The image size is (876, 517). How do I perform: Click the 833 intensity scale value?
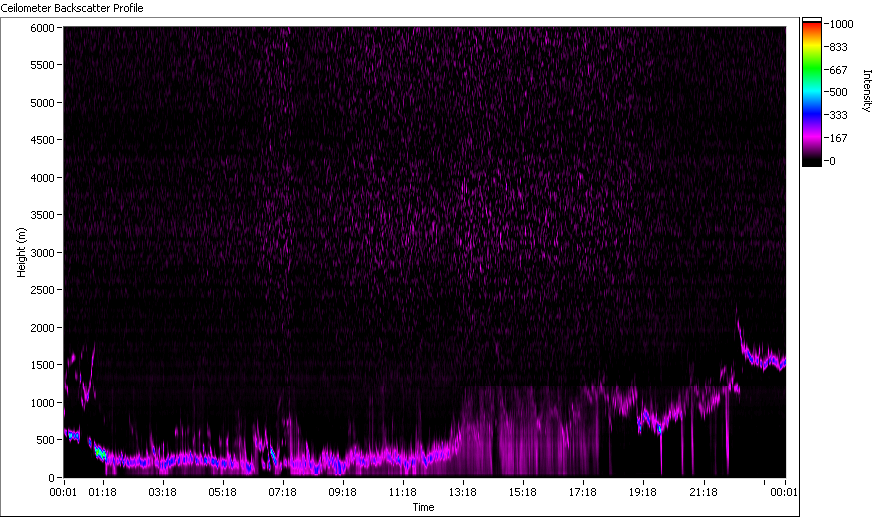[839, 48]
